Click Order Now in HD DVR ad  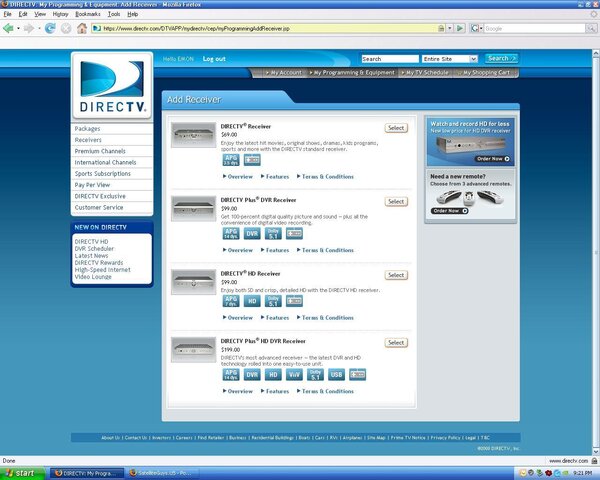point(493,159)
